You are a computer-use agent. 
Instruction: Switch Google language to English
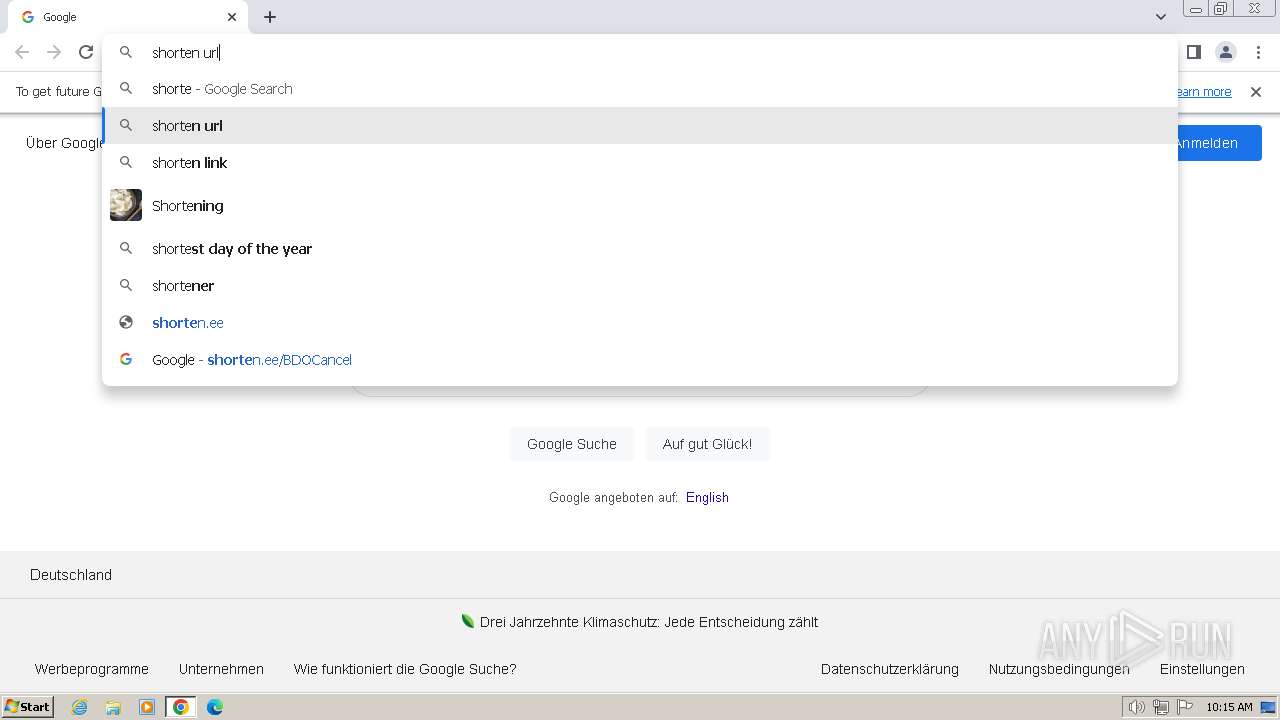click(707, 497)
